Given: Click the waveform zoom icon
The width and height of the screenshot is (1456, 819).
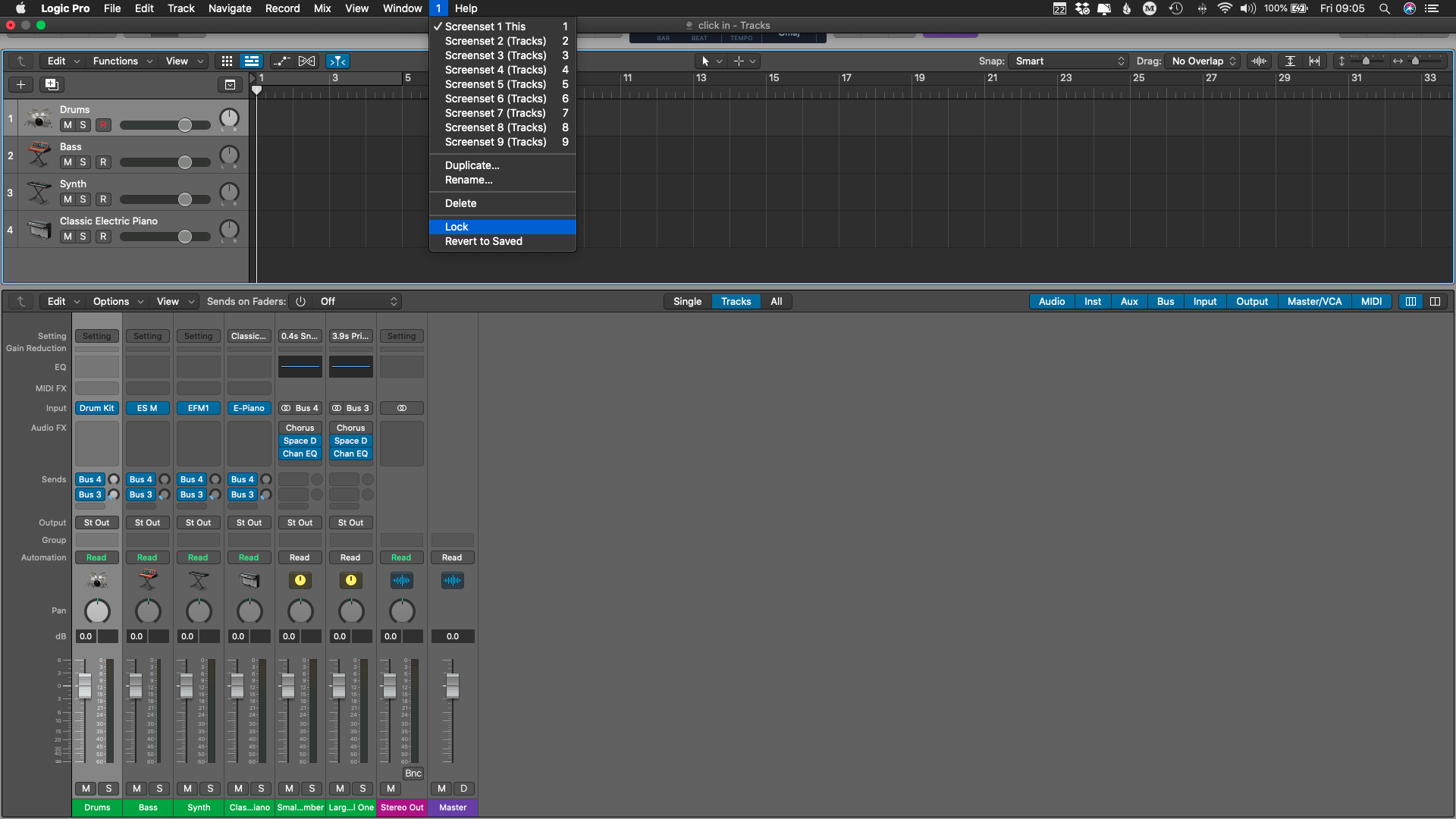Looking at the screenshot, I should click(x=1259, y=61).
